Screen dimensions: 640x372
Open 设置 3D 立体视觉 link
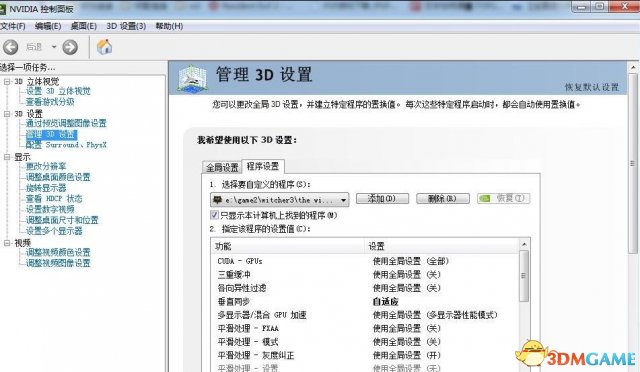coord(58,91)
